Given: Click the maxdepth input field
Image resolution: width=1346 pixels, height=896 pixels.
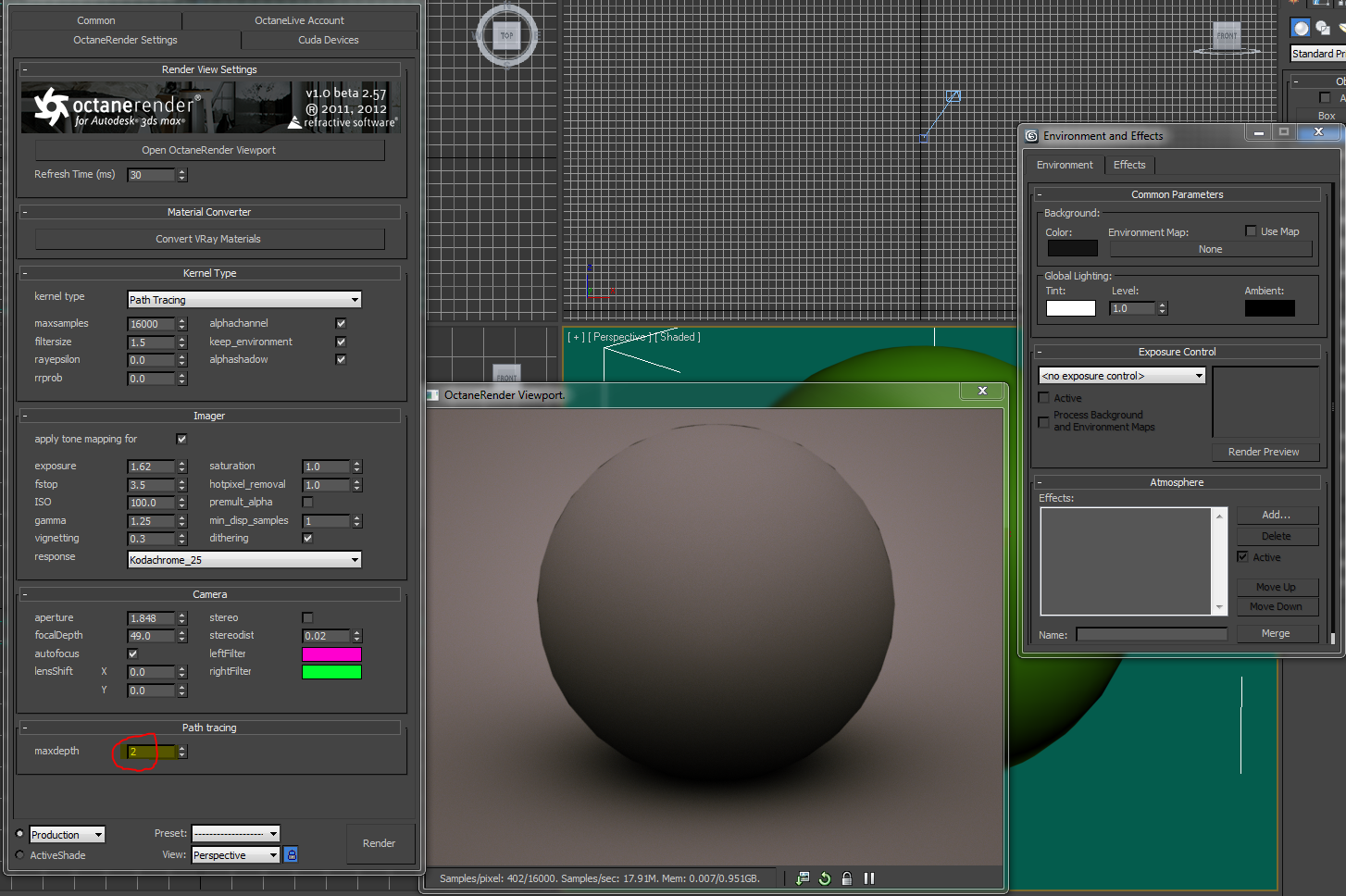Looking at the screenshot, I should [x=150, y=753].
